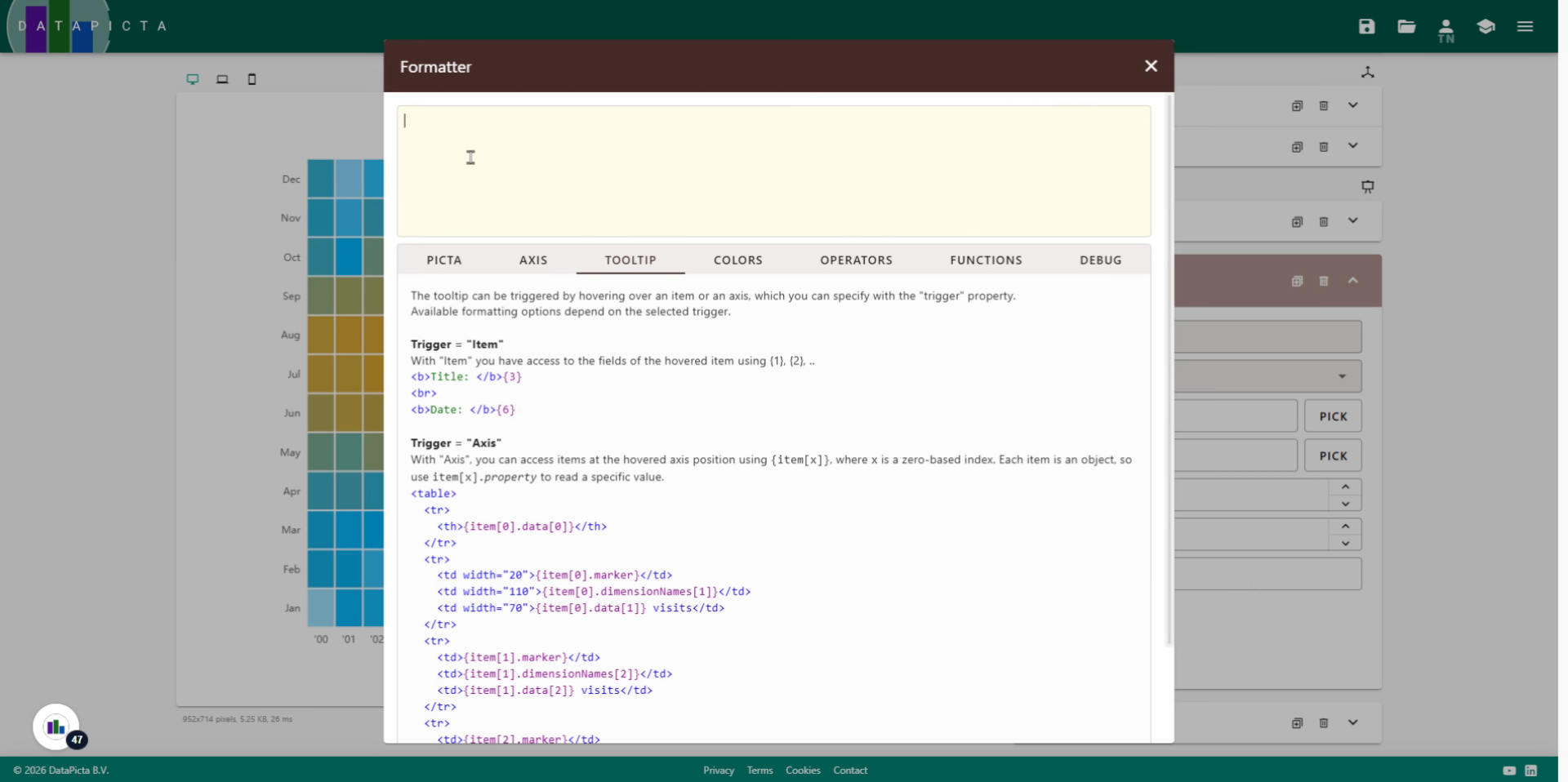Click the presentation board icon in right panel

(1367, 186)
